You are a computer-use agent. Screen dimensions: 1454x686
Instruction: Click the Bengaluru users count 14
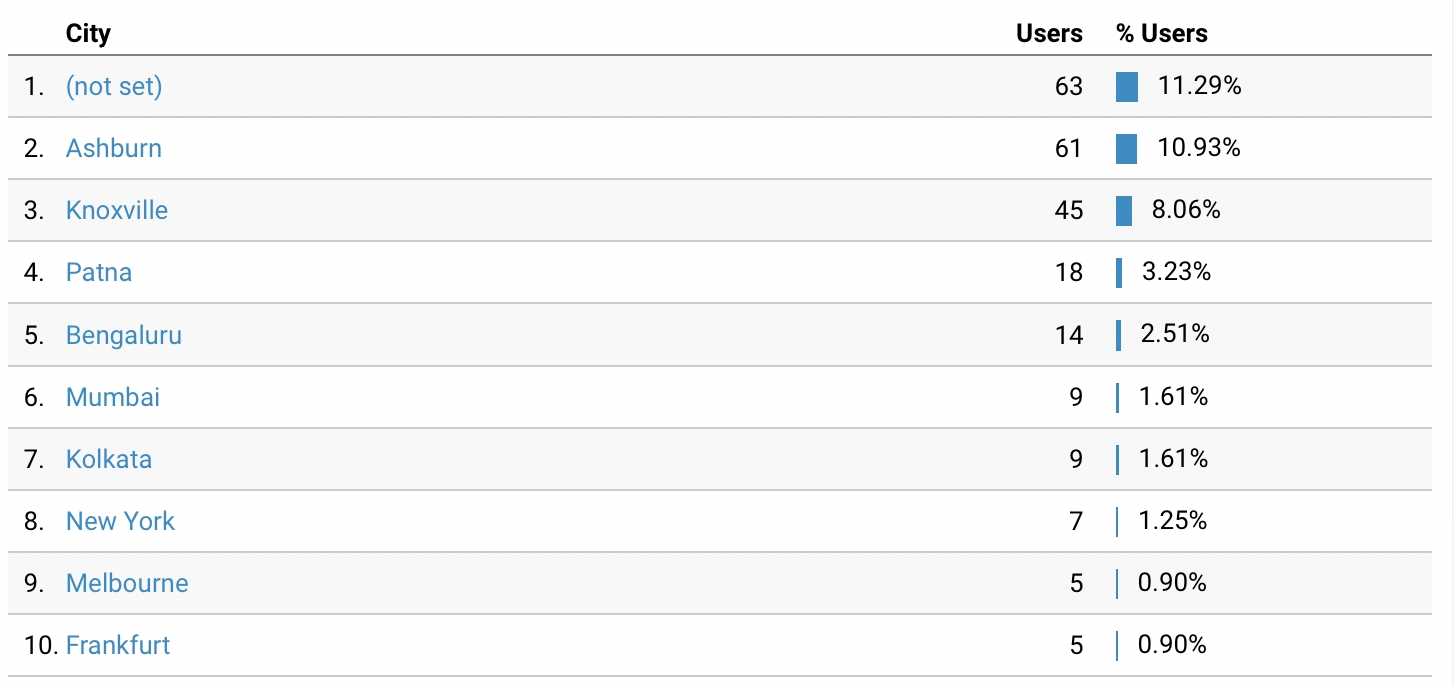click(x=1068, y=335)
